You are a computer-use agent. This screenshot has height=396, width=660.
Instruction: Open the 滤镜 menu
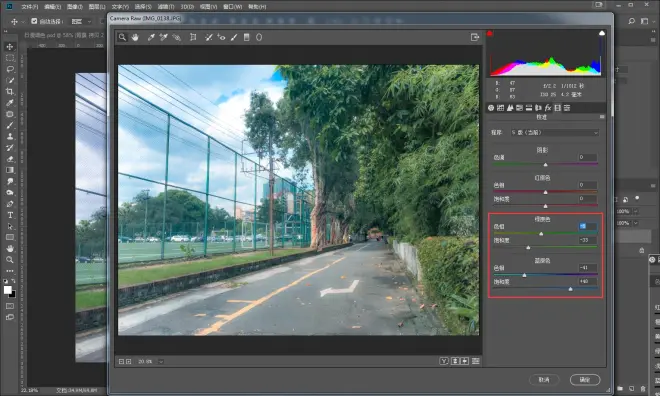(166, 7)
